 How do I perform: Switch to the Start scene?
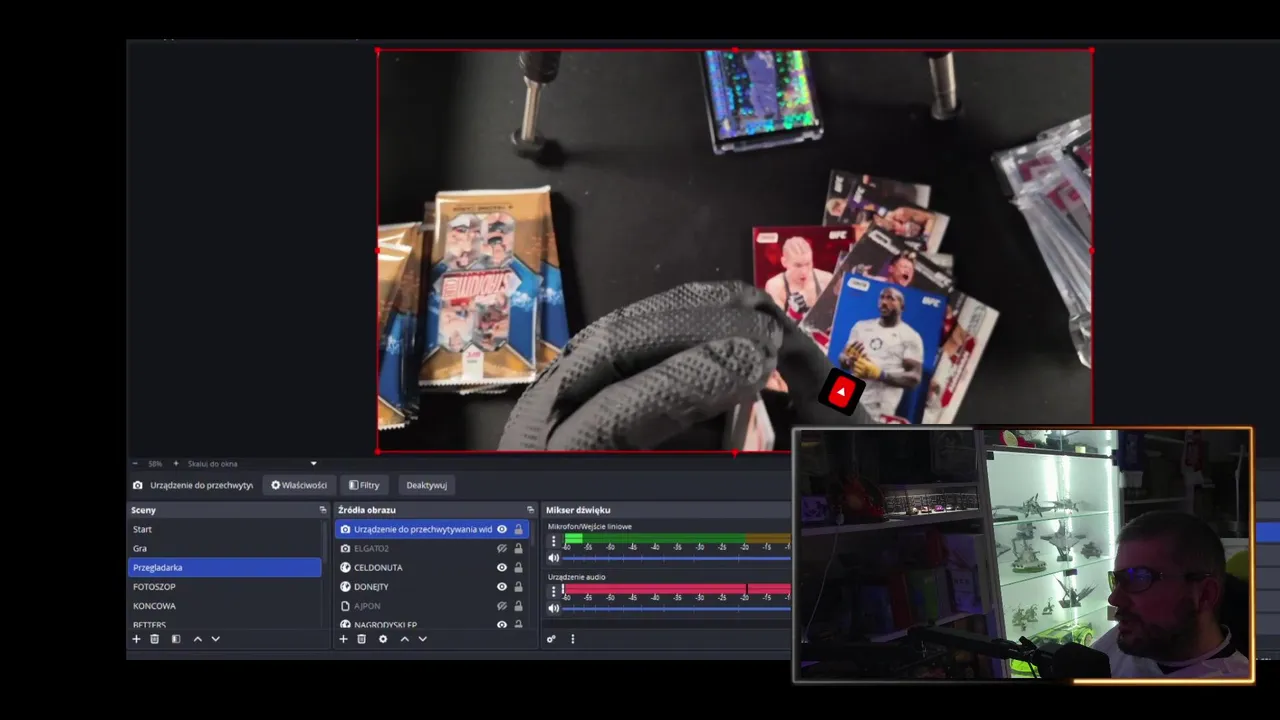click(x=225, y=529)
